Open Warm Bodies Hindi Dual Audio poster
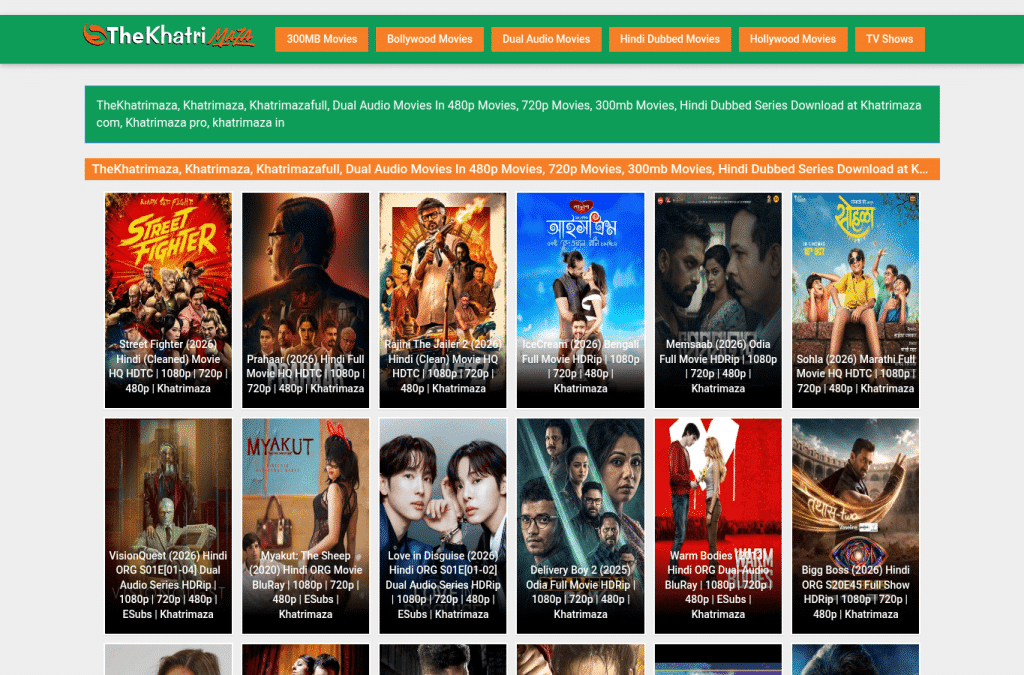This screenshot has width=1024, height=675. coord(718,526)
